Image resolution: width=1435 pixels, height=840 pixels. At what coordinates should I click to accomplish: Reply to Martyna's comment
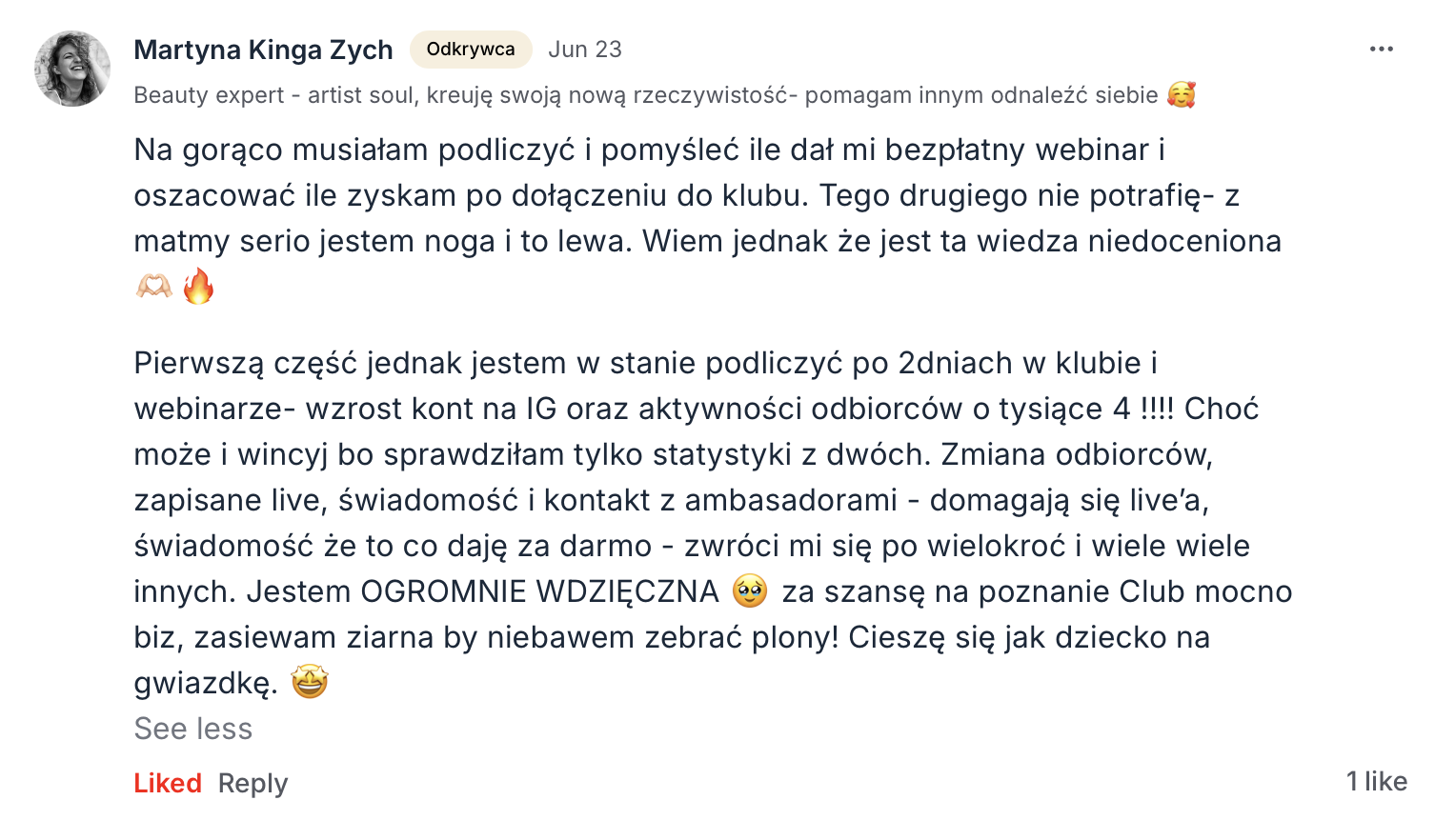253,783
